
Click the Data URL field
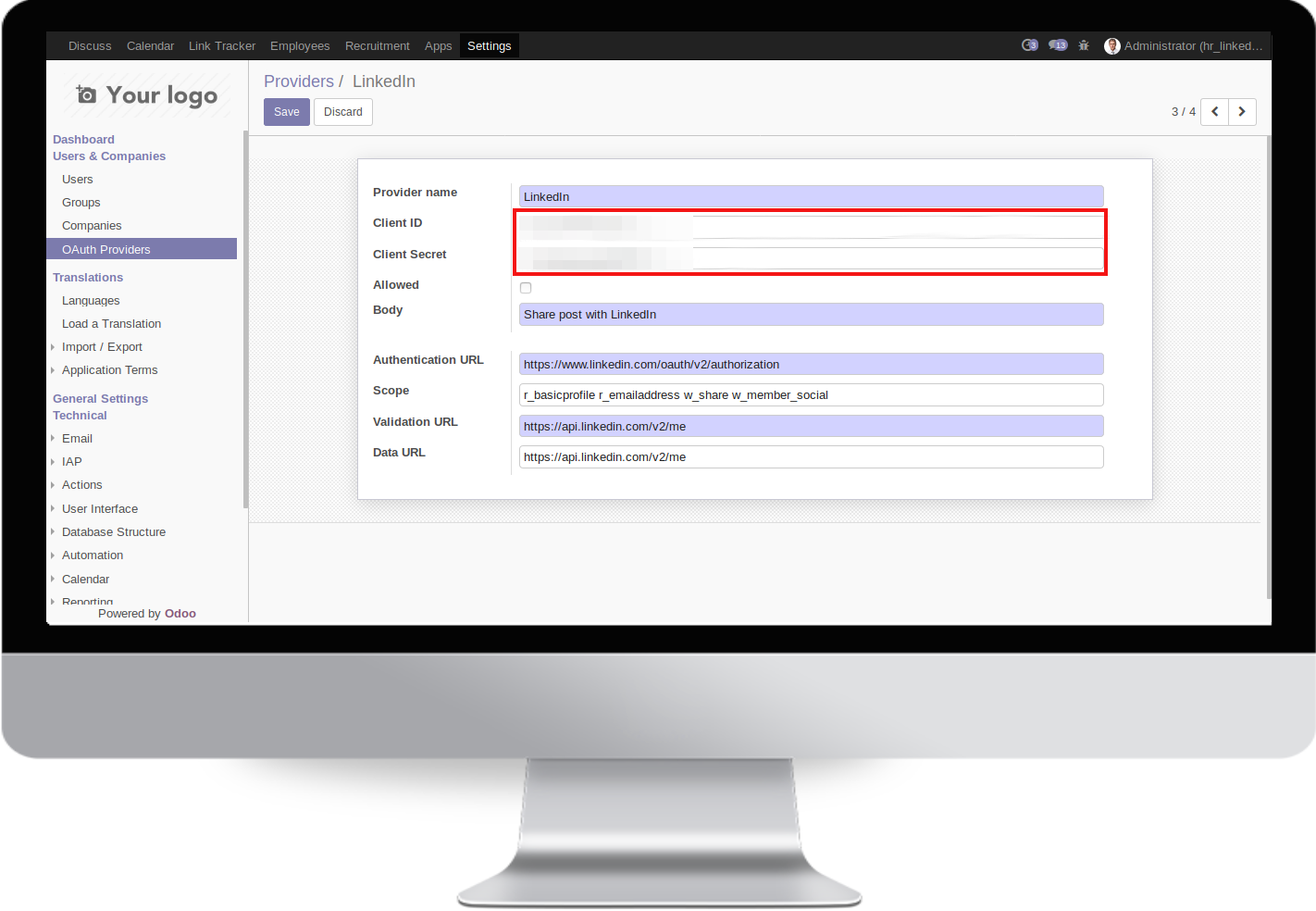(x=812, y=457)
